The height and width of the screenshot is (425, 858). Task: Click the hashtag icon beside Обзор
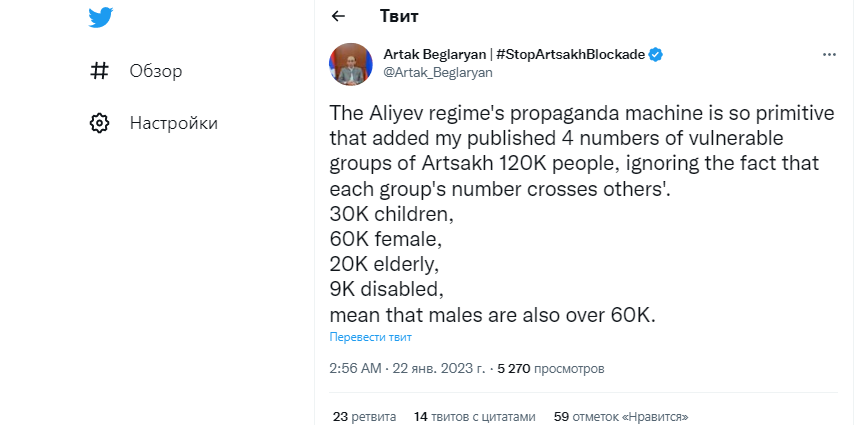pyautogui.click(x=100, y=71)
